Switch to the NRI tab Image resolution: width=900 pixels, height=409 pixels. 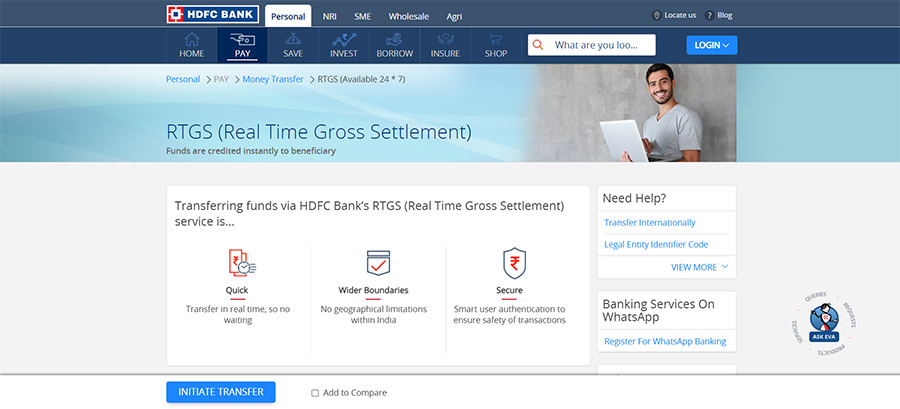coord(329,17)
